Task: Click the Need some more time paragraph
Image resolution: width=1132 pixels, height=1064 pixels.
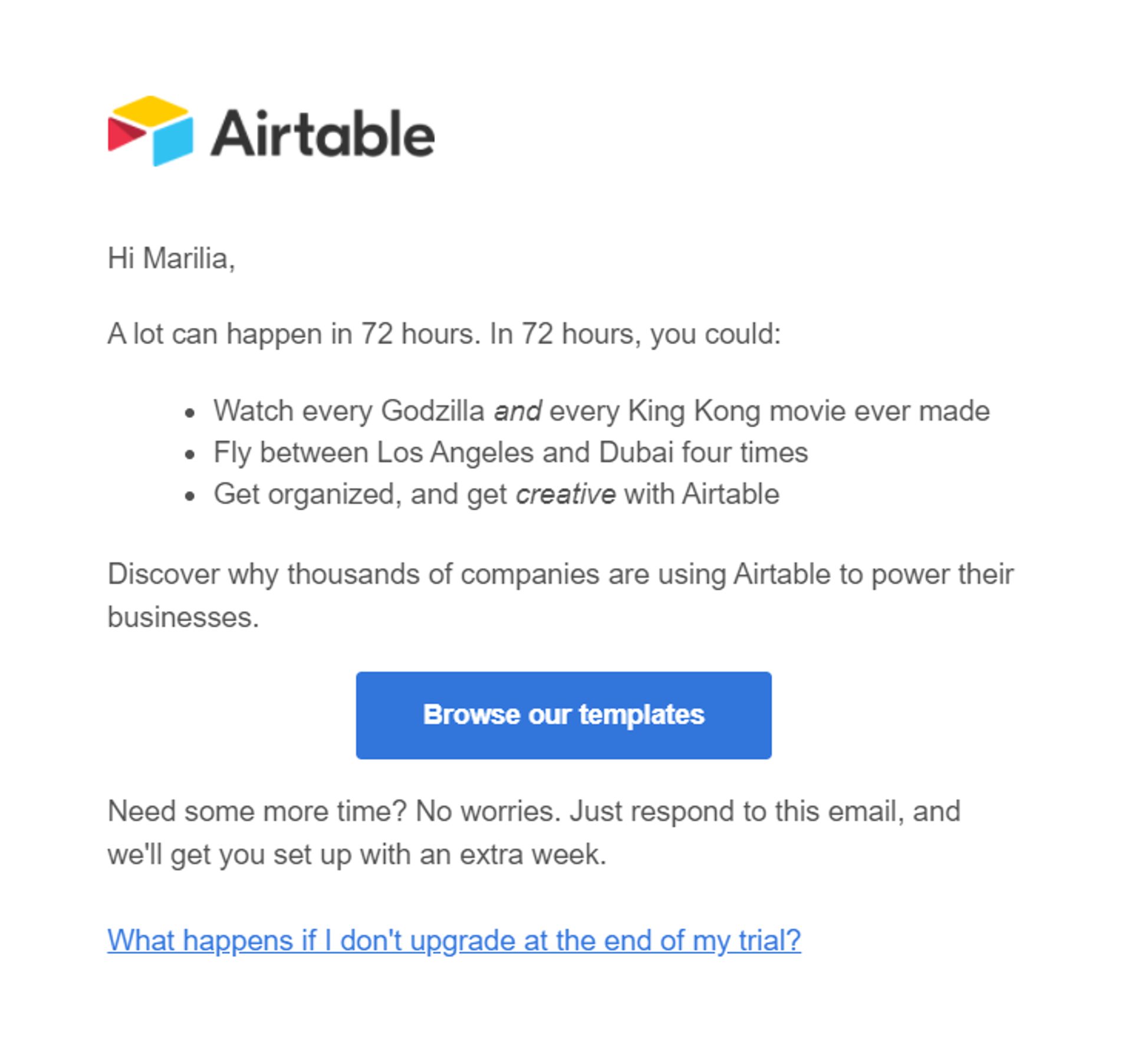Action: pos(534,812)
